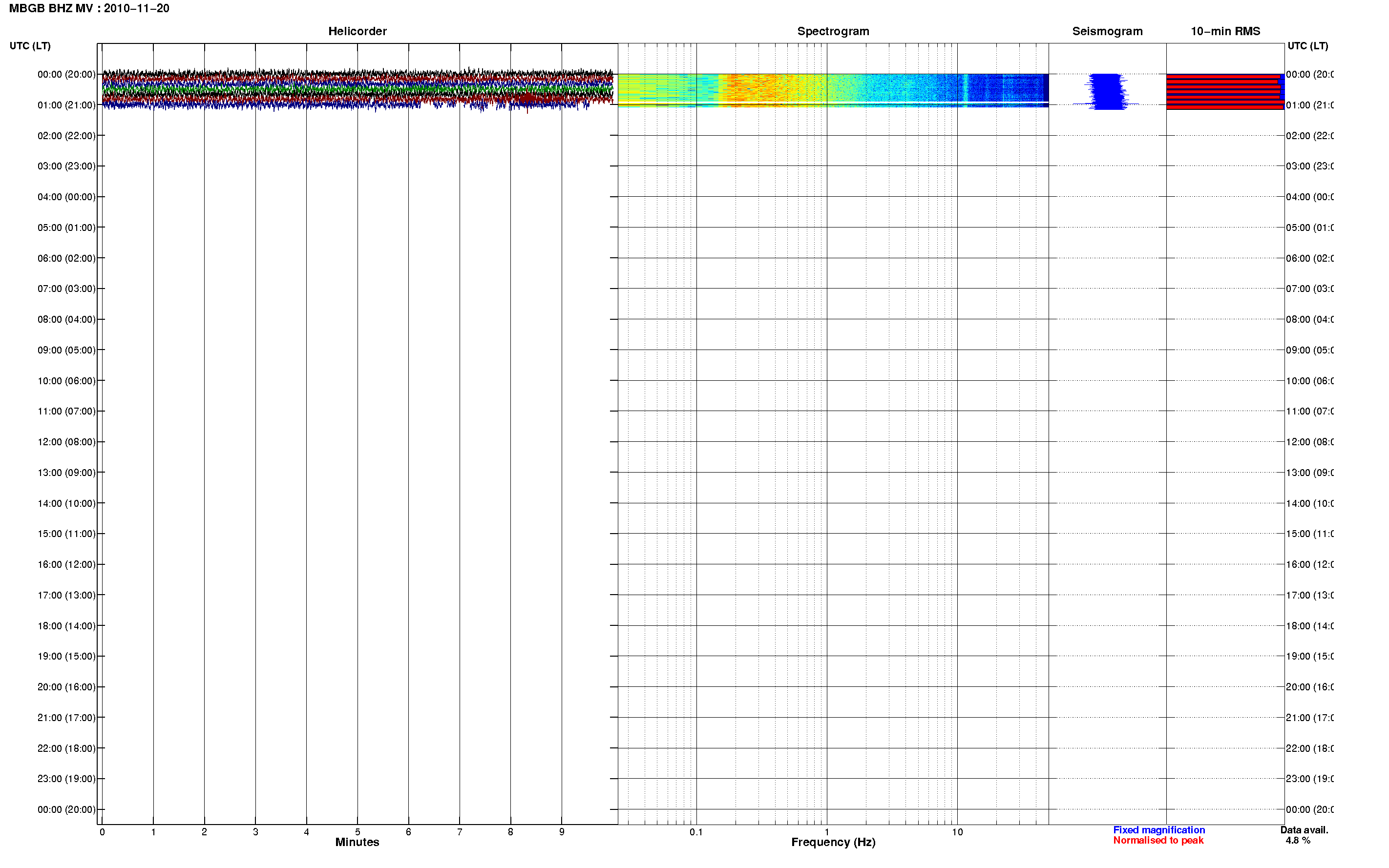The height and width of the screenshot is (868, 1389).
Task: Click minute-axis tick label '4'
Action: tap(307, 832)
